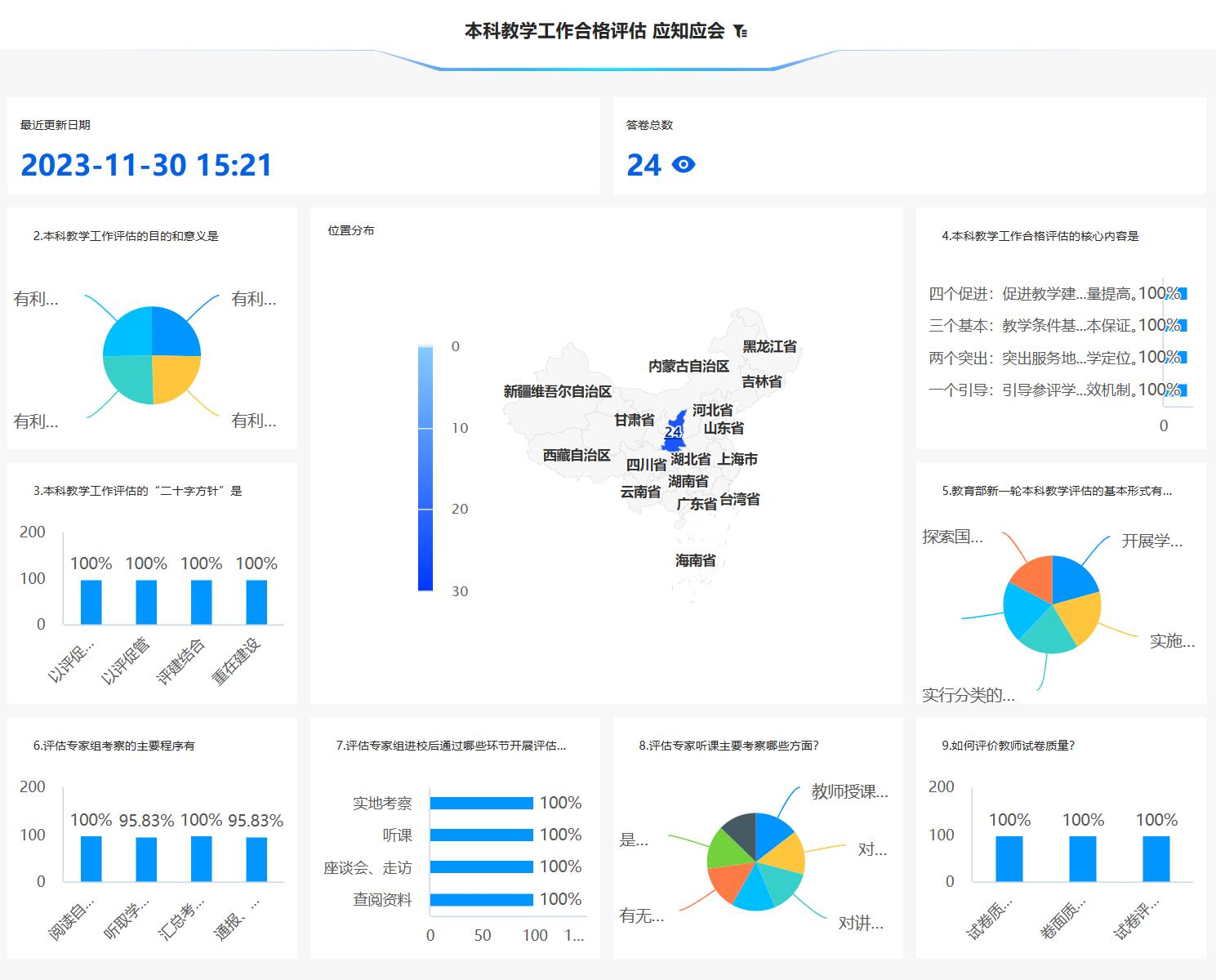
Task: Click the 以评促管 bar in question 3 chart
Action: (x=146, y=602)
